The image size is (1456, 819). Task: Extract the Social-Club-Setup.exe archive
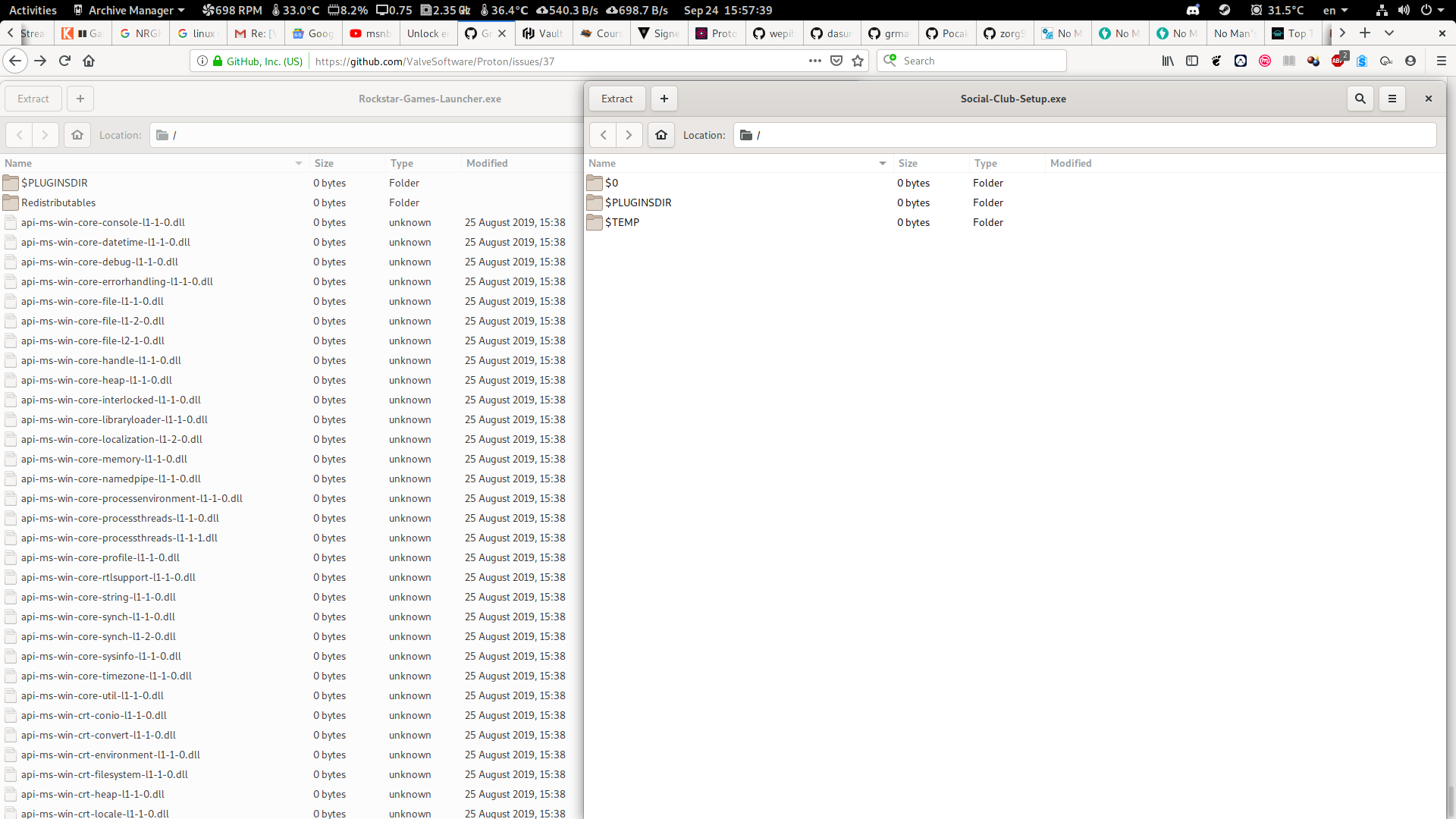pyautogui.click(x=617, y=99)
